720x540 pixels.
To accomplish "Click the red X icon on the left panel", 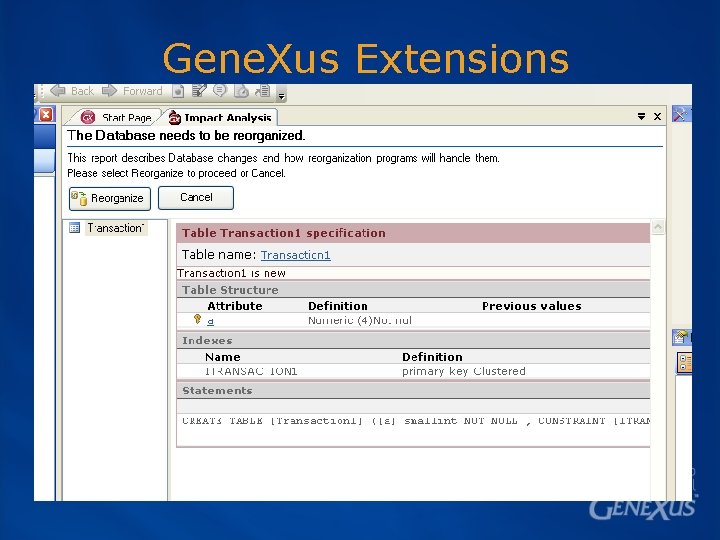I will 46,114.
